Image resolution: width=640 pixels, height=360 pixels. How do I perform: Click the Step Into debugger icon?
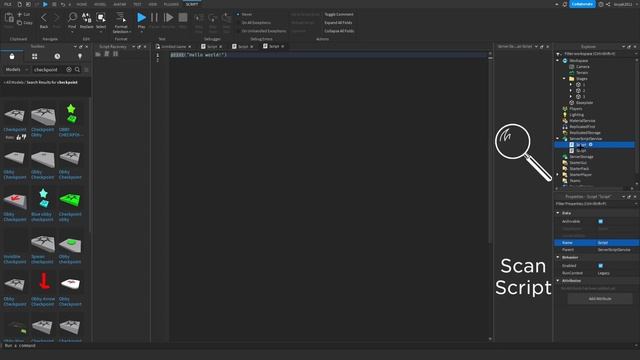pos(199,18)
